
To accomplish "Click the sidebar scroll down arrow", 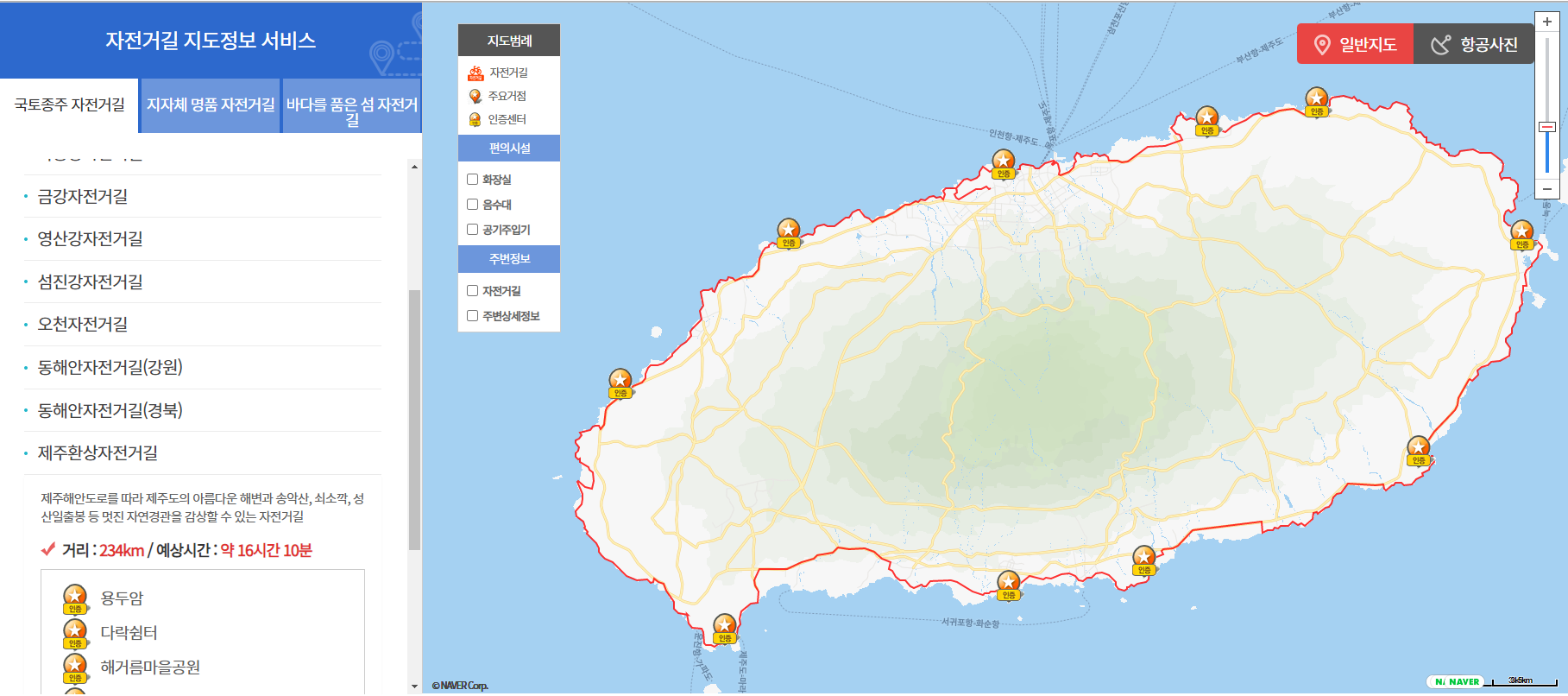I will coord(414,687).
